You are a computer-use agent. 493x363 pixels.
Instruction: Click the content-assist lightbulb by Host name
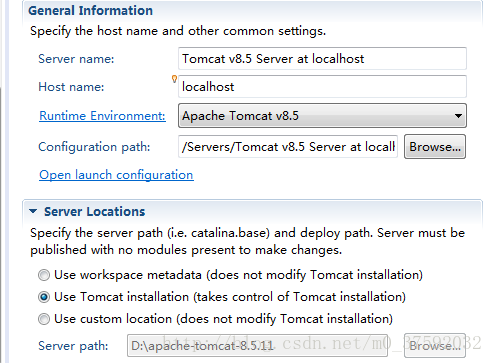click(174, 79)
